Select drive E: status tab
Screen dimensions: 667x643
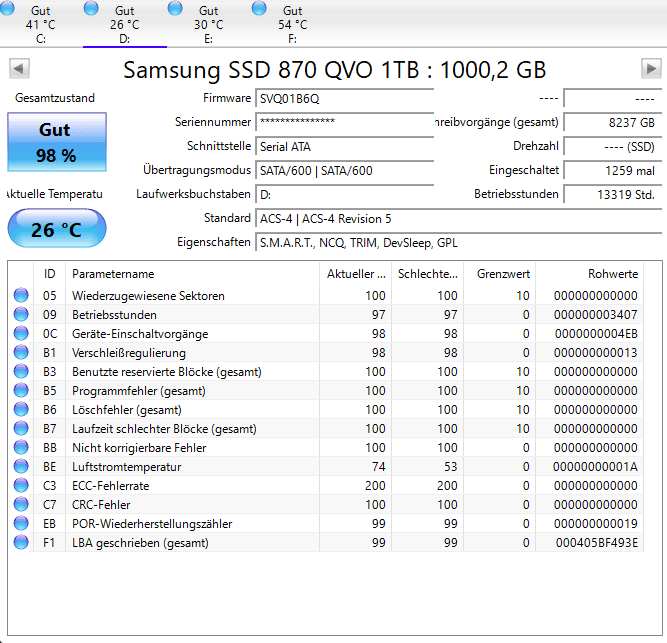point(208,24)
